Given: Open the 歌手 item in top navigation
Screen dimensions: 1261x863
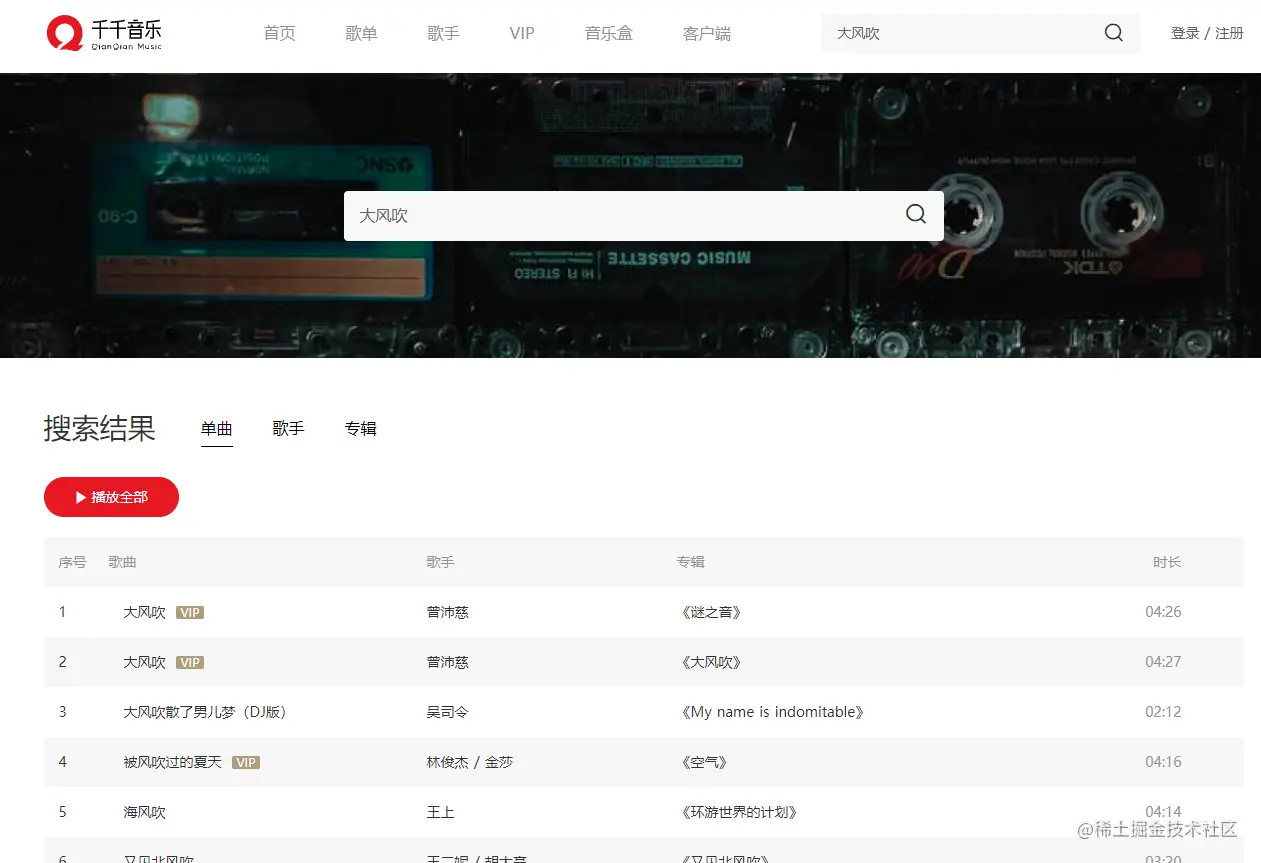Looking at the screenshot, I should click(444, 33).
